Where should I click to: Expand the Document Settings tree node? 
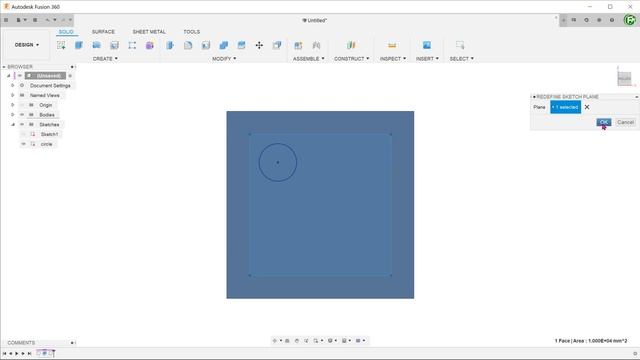click(x=13, y=86)
